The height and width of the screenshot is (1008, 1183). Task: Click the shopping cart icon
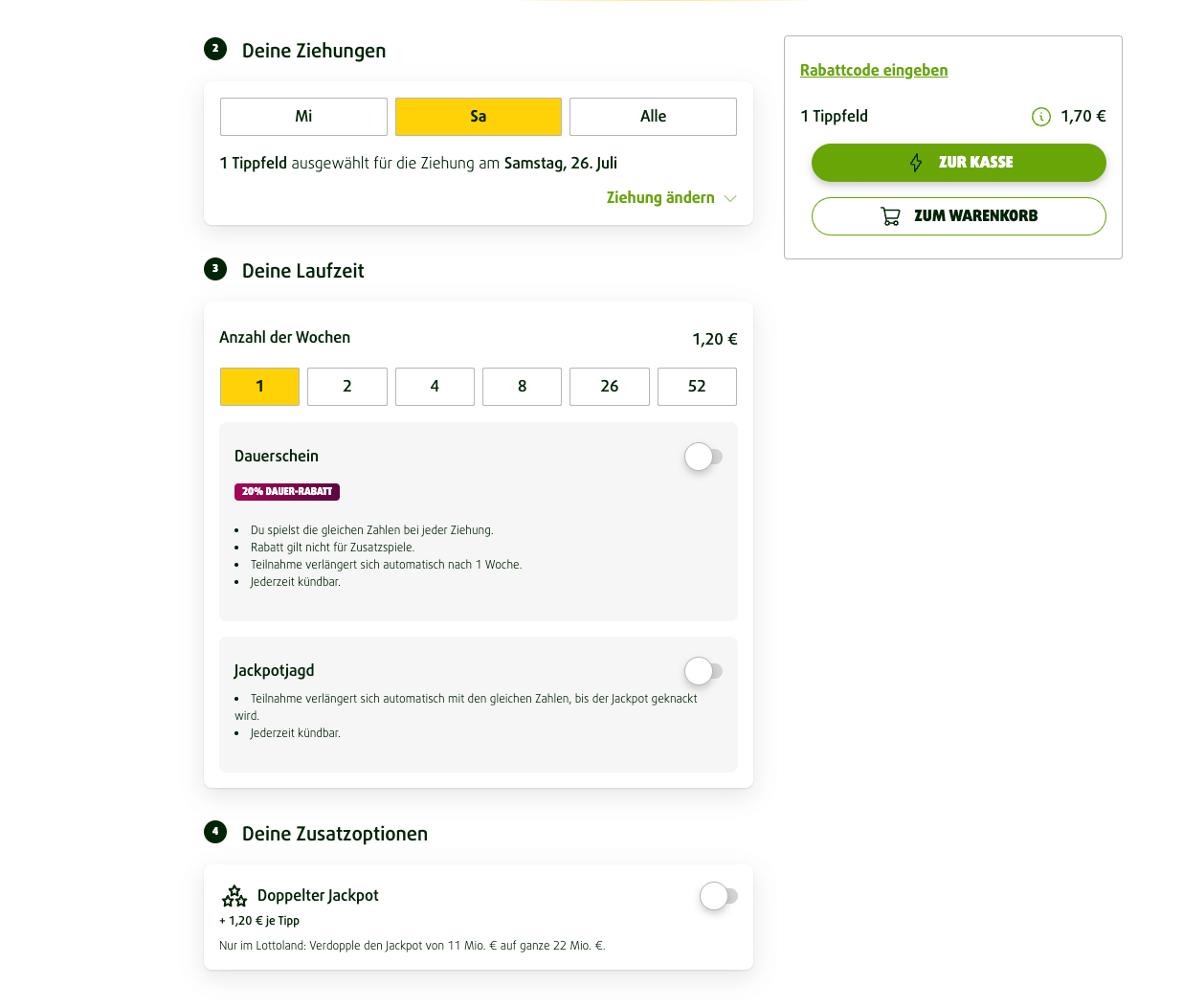890,216
